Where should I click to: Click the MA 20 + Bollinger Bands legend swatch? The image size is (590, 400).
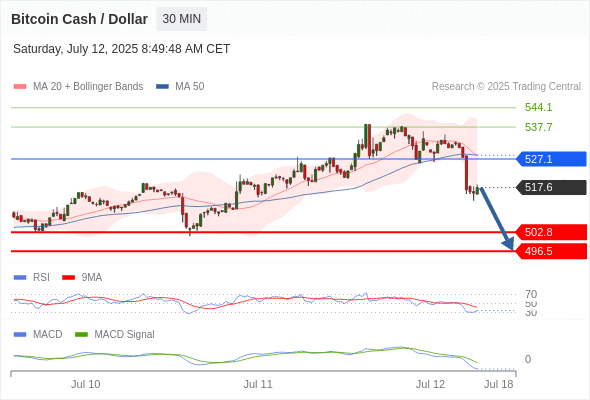pyautogui.click(x=20, y=87)
